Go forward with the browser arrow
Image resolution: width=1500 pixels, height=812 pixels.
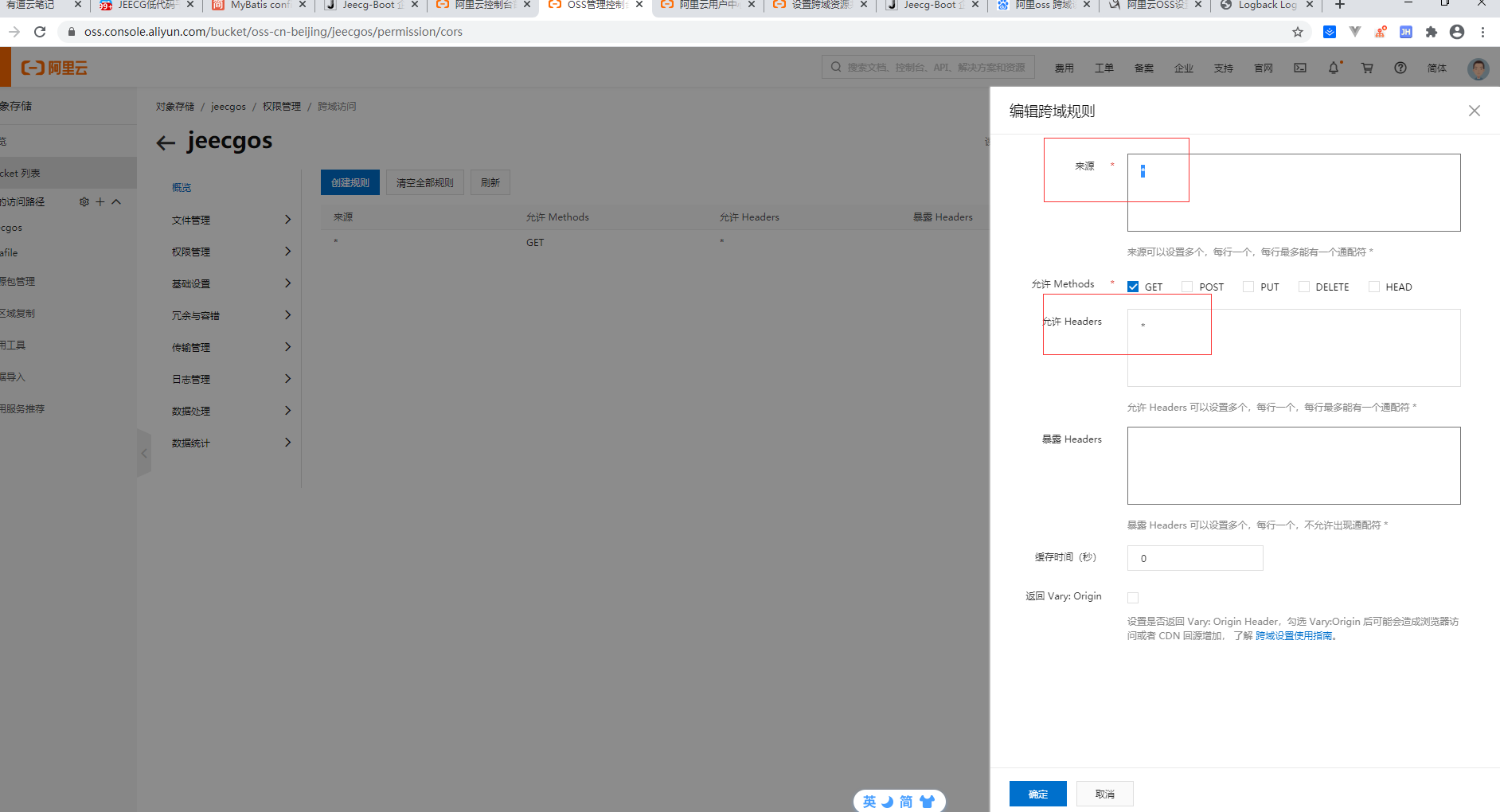[x=14, y=32]
